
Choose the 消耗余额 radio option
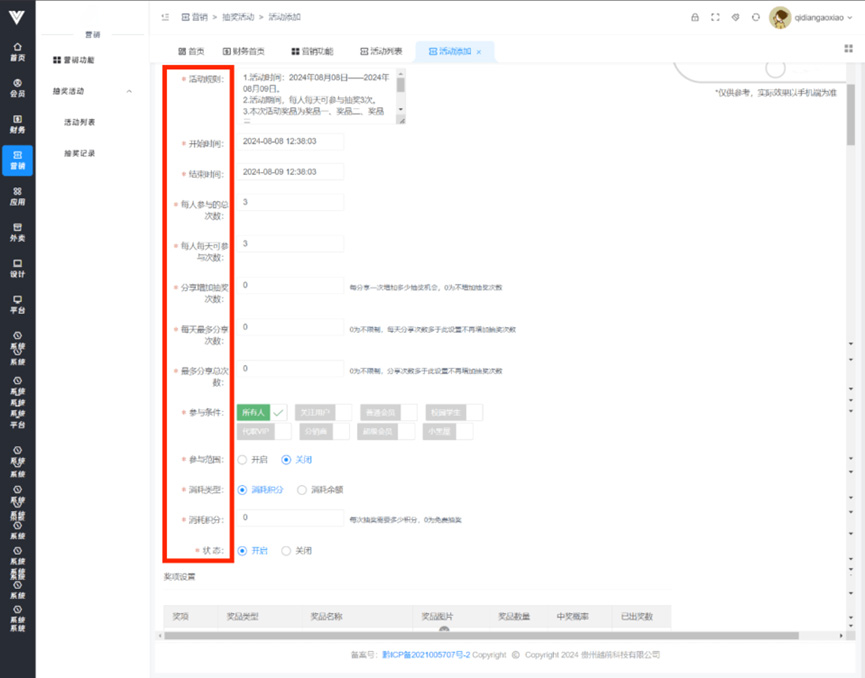pyautogui.click(x=302, y=490)
